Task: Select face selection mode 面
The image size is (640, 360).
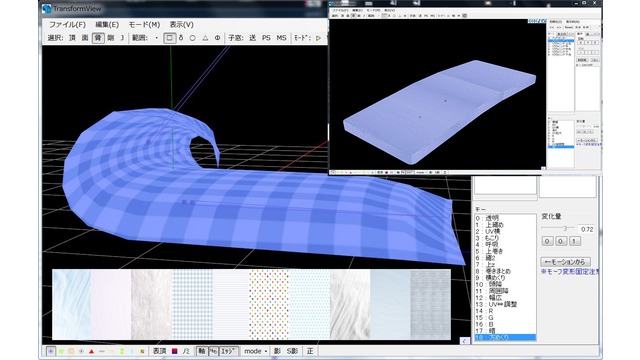Action: click(85, 38)
